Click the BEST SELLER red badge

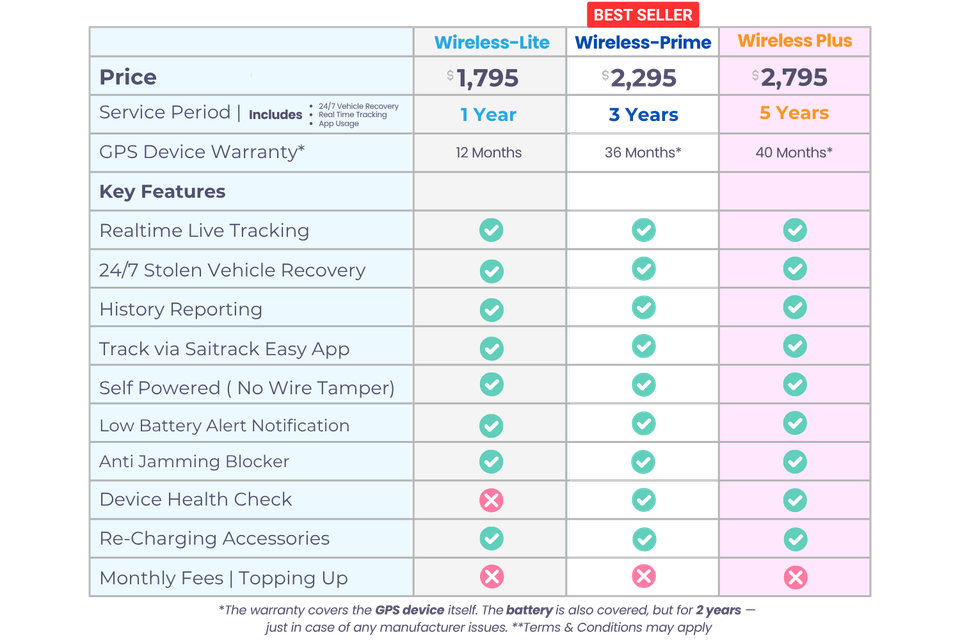click(x=643, y=15)
